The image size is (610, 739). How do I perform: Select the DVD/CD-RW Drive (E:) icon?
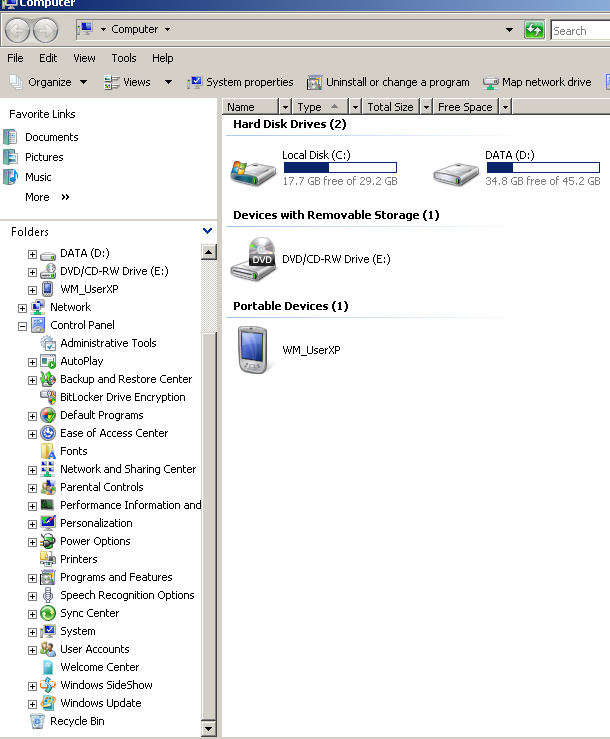tap(253, 259)
